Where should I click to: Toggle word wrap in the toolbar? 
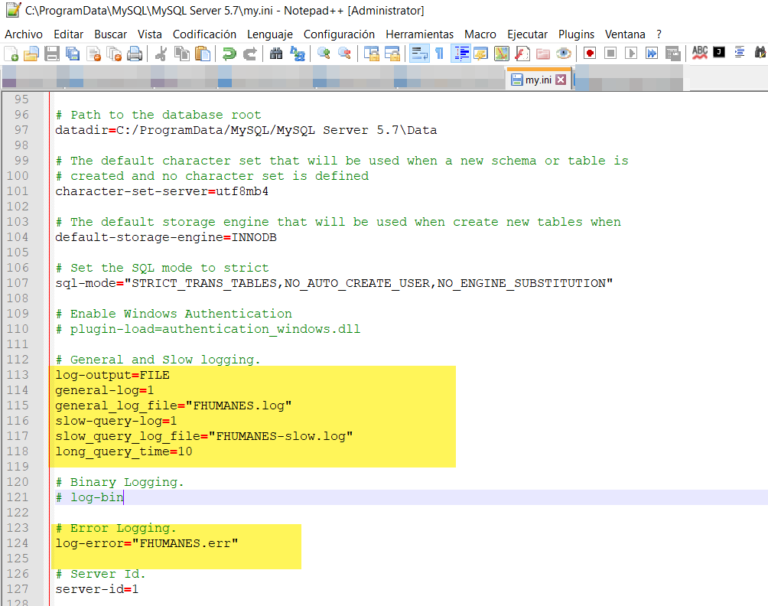pyautogui.click(x=419, y=54)
